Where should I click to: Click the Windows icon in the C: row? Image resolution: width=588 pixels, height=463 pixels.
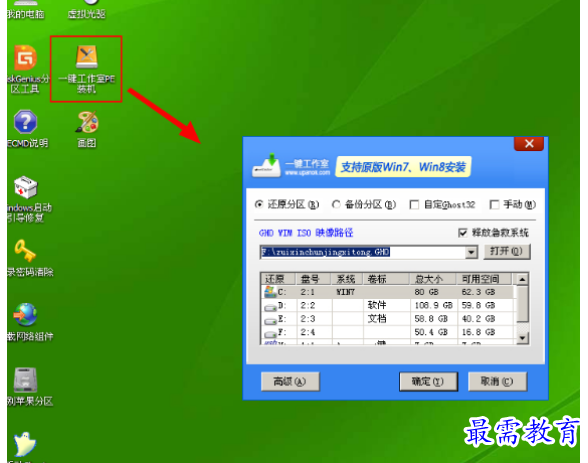(270, 292)
